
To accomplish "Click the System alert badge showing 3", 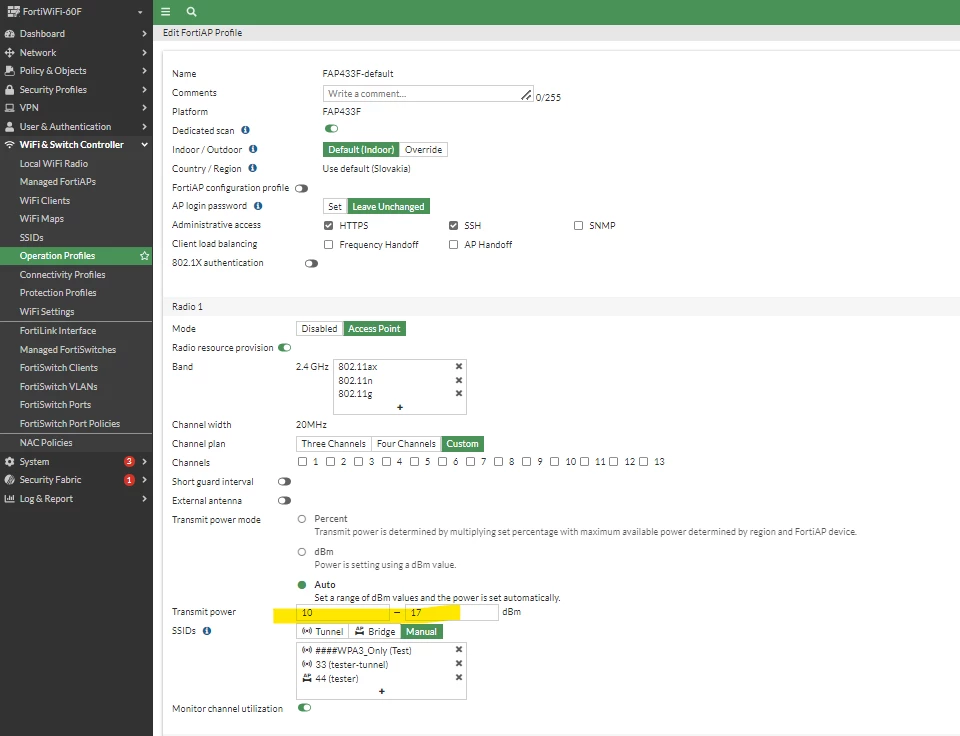I will pyautogui.click(x=129, y=461).
